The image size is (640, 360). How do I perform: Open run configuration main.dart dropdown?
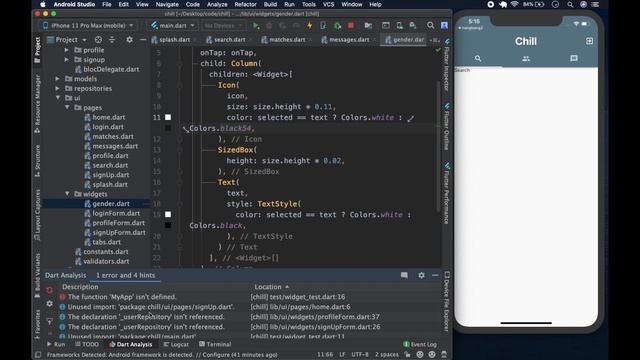pyautogui.click(x=172, y=25)
